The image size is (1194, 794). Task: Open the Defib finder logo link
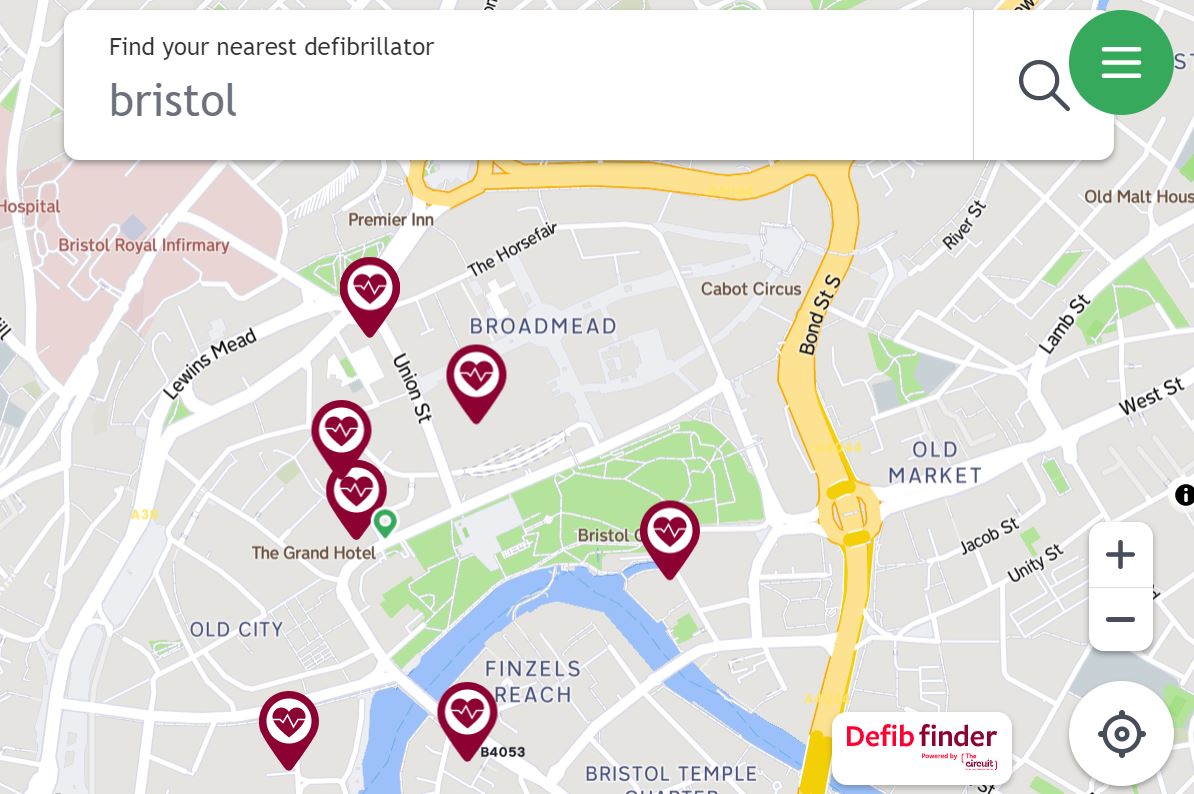point(921,747)
